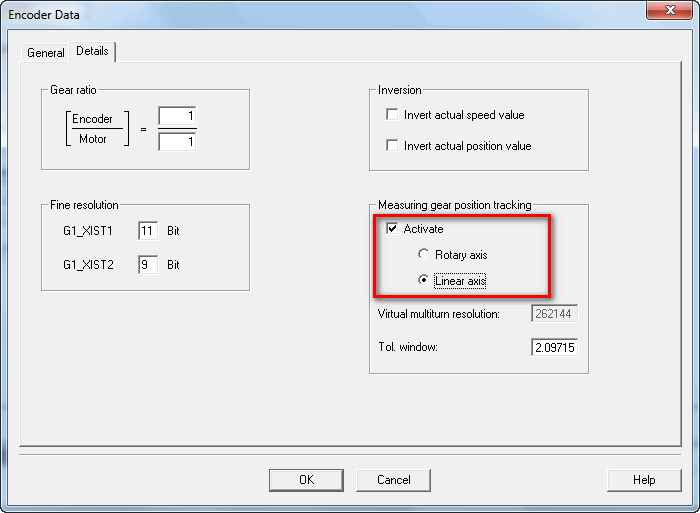Click the 'G1_XIST1' label

tap(88, 231)
